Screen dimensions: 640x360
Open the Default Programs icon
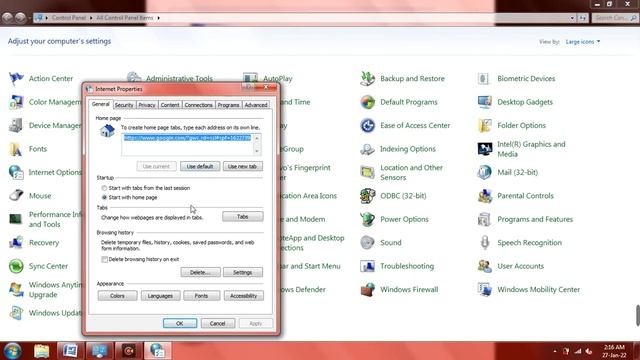tap(367, 102)
